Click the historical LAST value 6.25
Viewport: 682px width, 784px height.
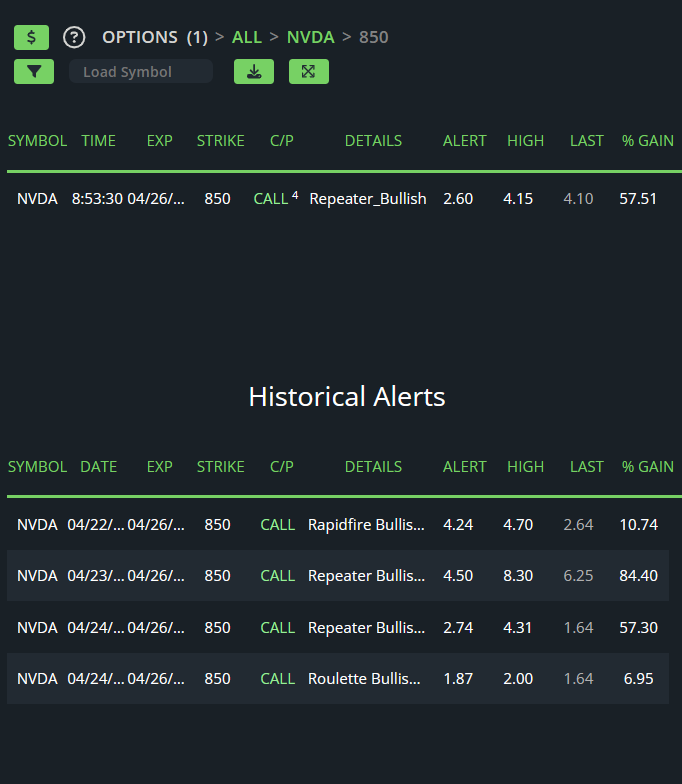click(578, 576)
